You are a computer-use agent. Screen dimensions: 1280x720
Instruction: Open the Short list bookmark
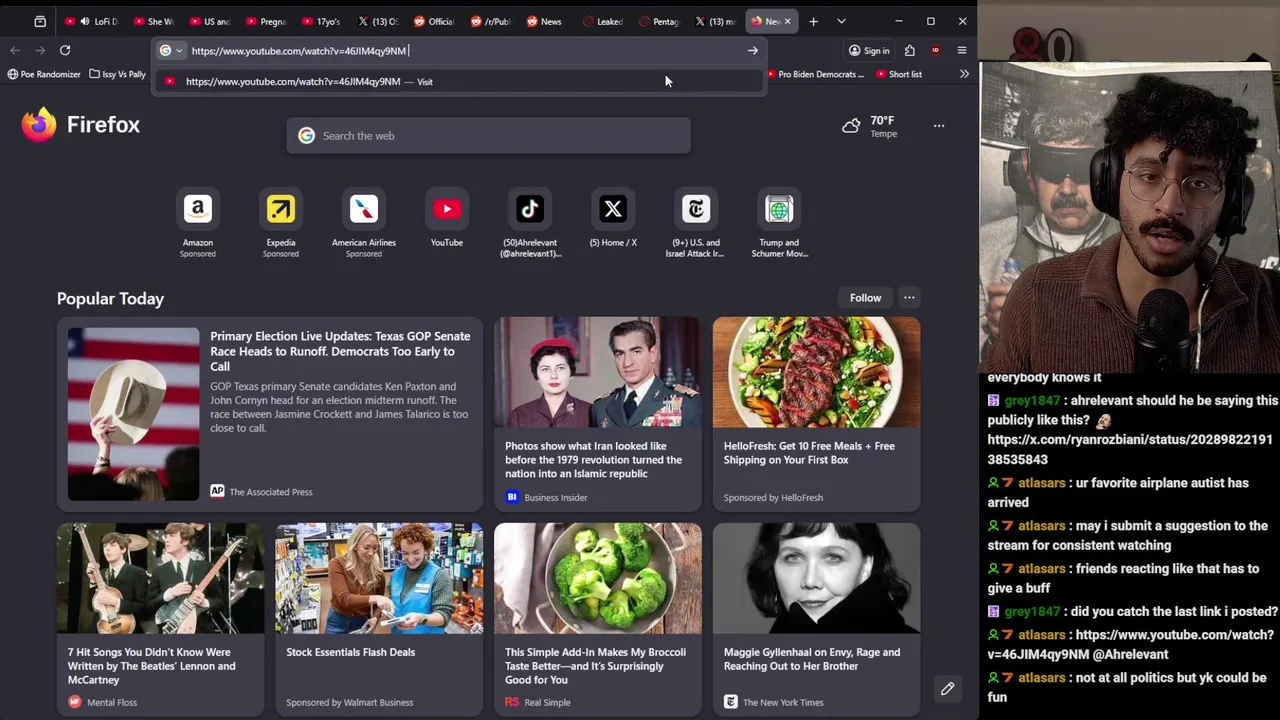click(x=898, y=74)
